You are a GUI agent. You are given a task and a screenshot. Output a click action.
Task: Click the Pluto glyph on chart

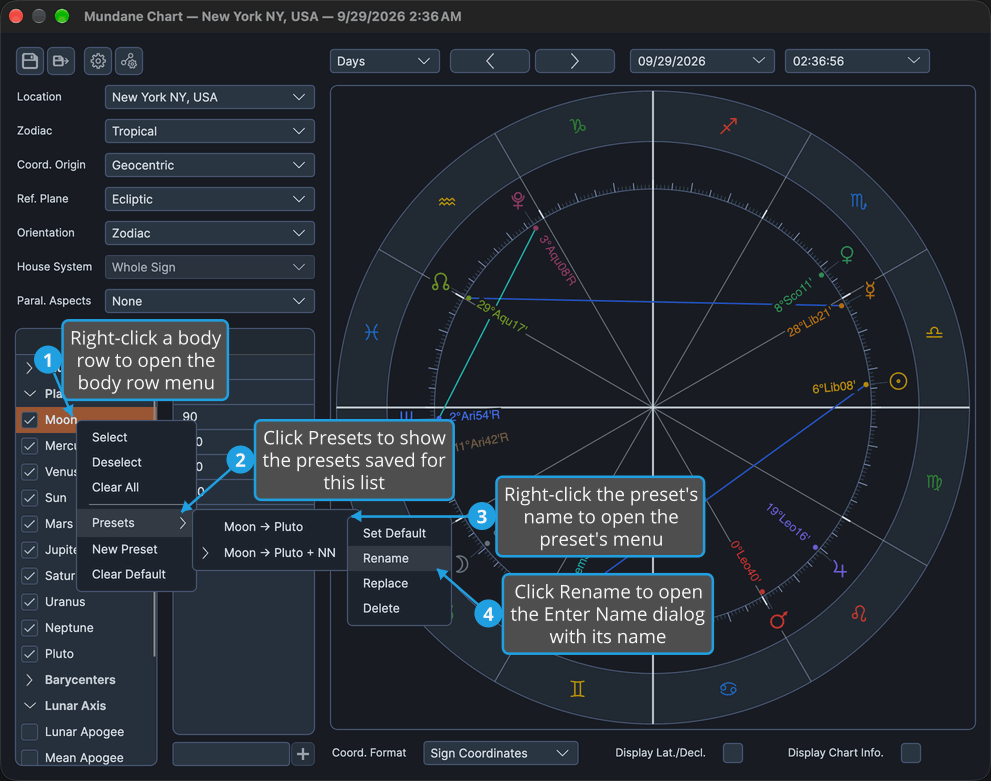point(518,200)
